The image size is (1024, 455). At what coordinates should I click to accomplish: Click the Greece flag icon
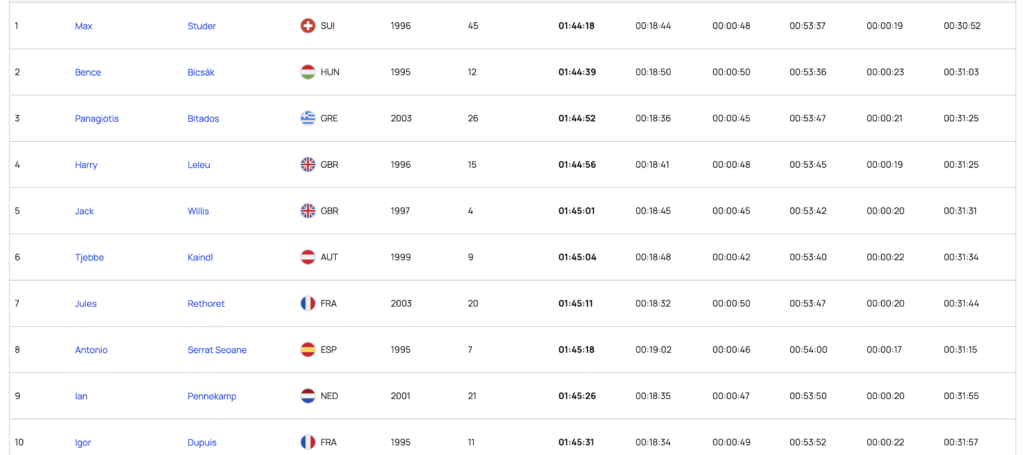click(308, 118)
